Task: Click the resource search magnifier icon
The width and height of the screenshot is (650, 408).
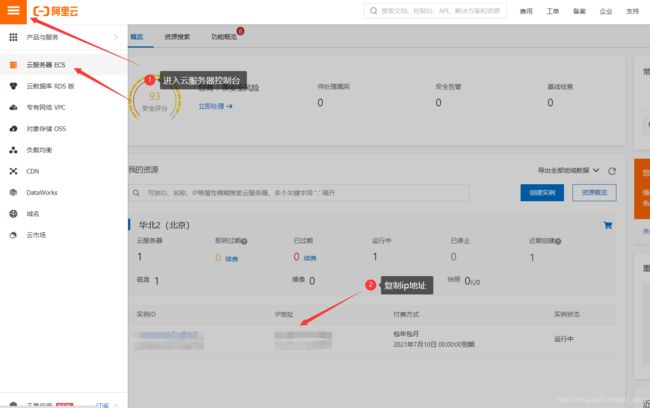Action: 136,193
